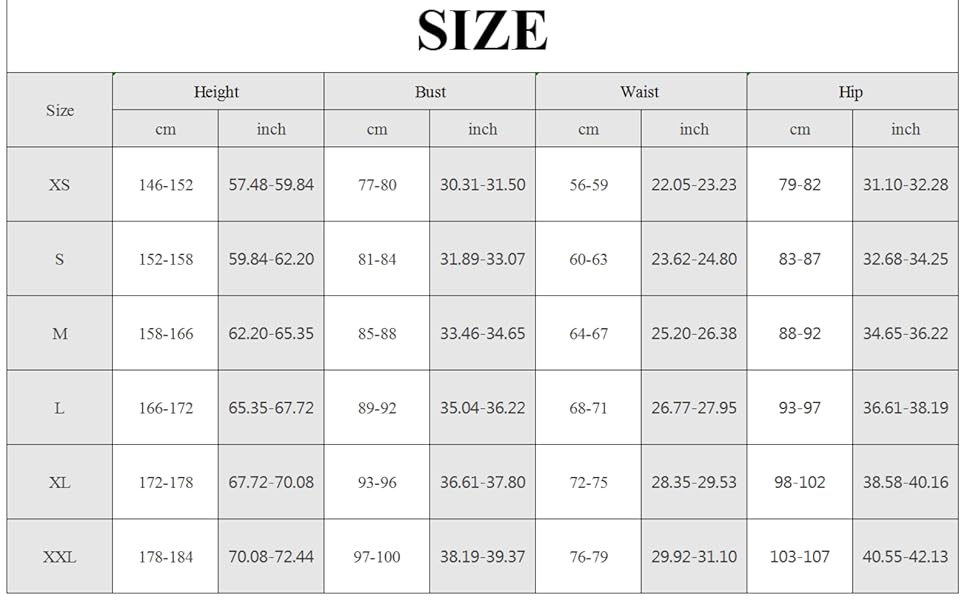Select the Bust column header
The image size is (970, 600).
pyautogui.click(x=430, y=92)
